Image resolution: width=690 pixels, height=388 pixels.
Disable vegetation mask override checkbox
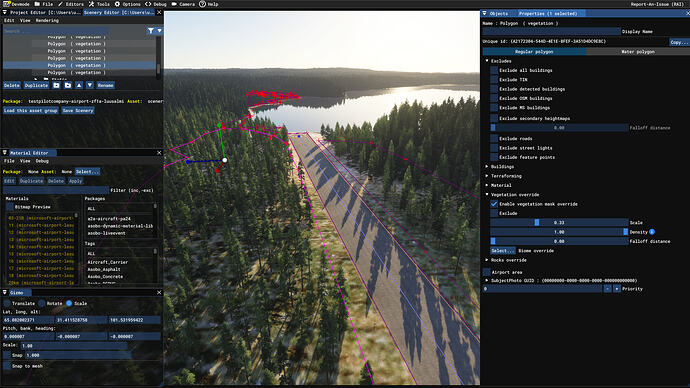tap(494, 204)
